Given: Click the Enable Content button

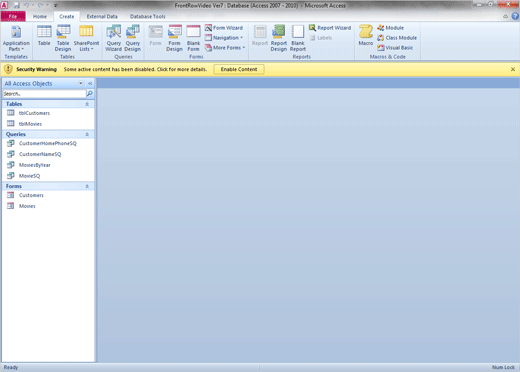Looking at the screenshot, I should [239, 69].
